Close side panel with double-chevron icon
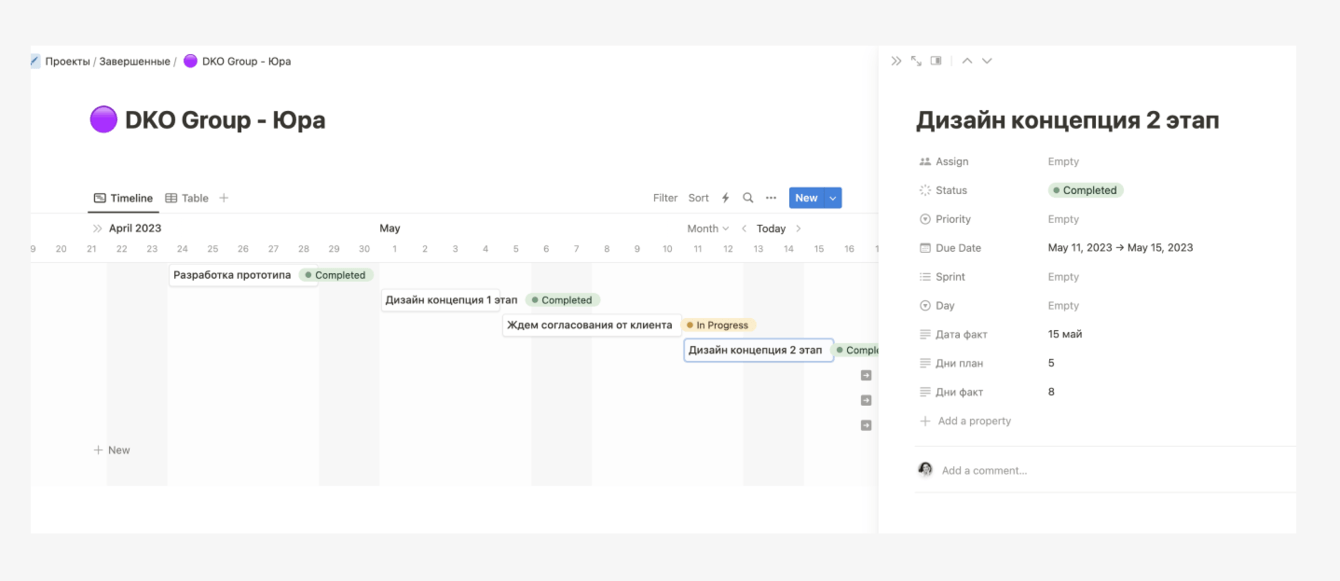The height and width of the screenshot is (581, 1340). [x=896, y=61]
